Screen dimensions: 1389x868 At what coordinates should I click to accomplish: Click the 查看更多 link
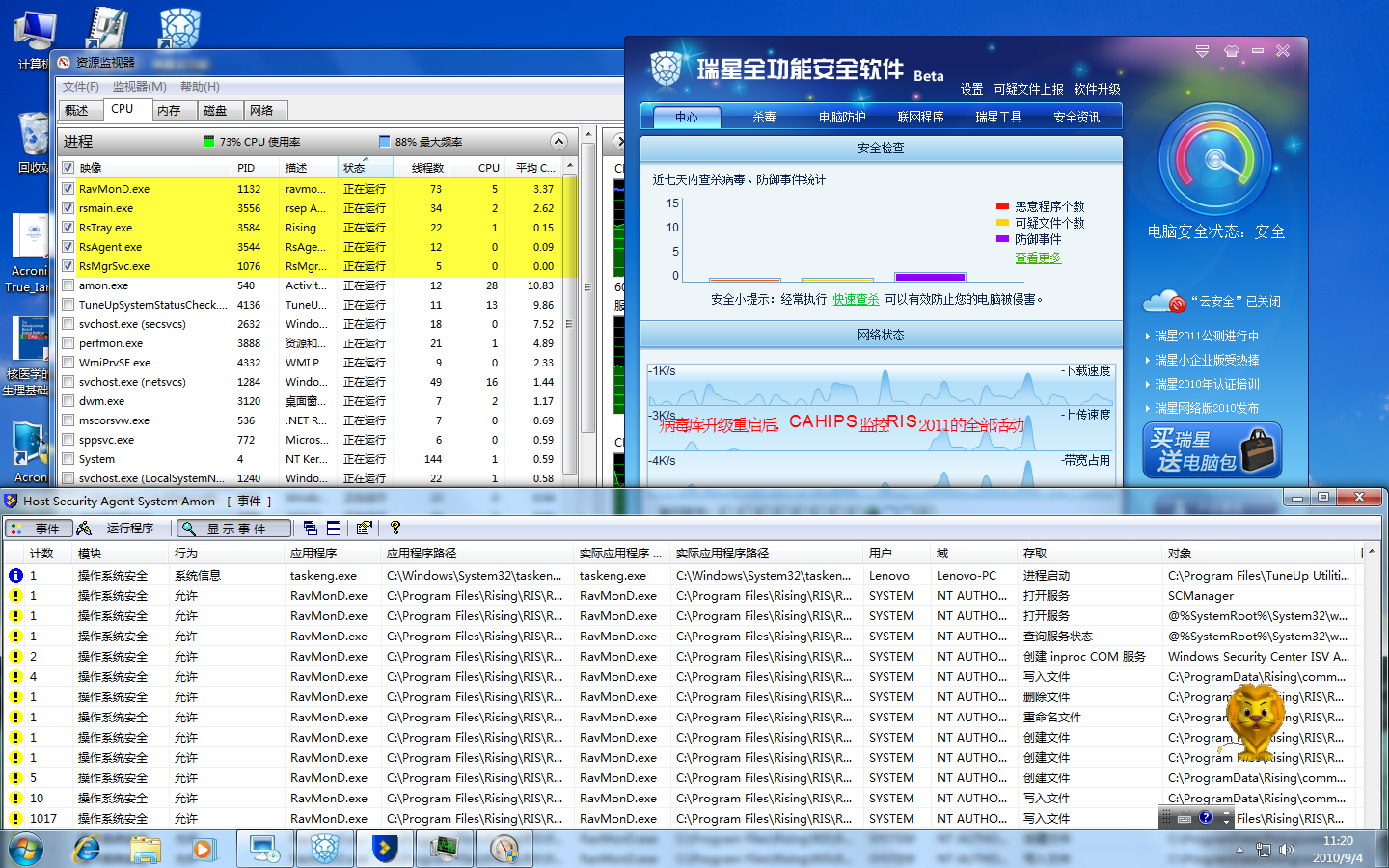tap(1038, 258)
